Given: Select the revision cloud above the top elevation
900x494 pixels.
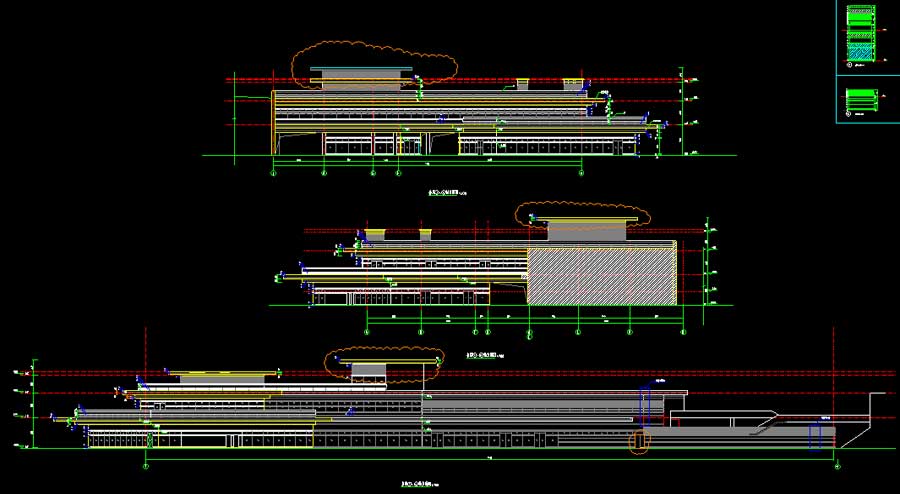Looking at the screenshot, I should coord(374,64).
